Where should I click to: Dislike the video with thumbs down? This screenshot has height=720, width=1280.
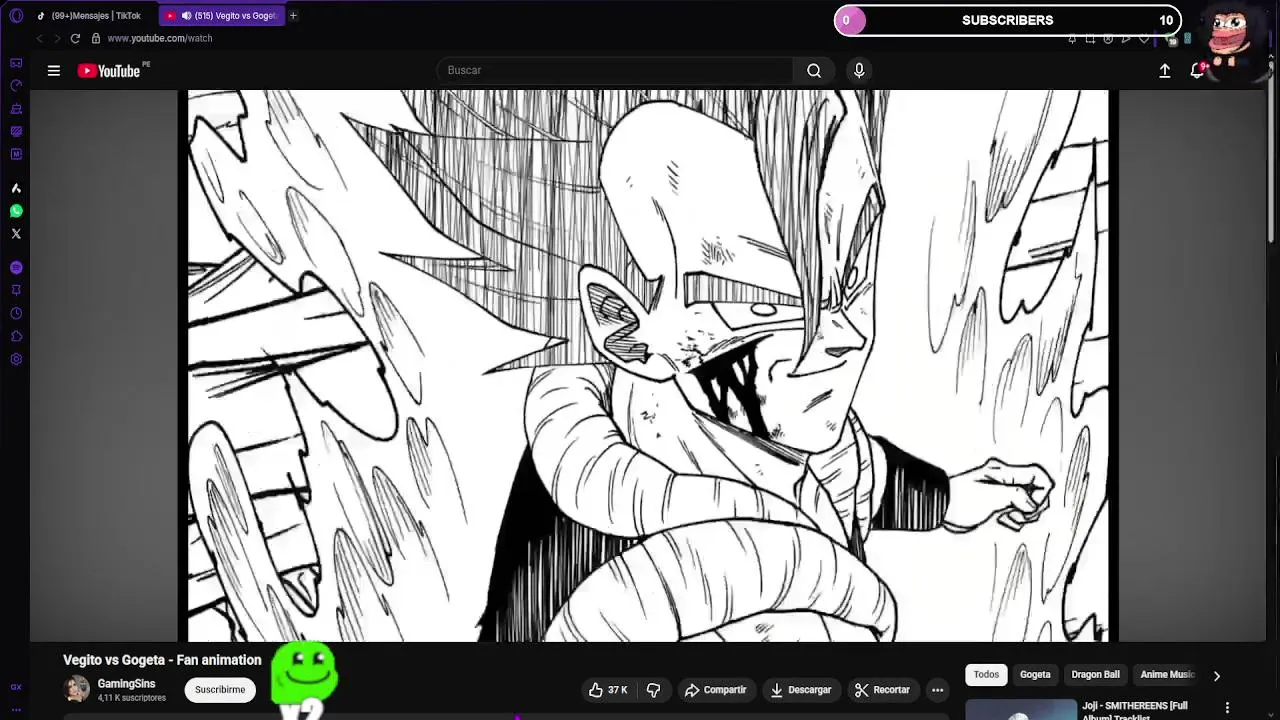click(x=653, y=689)
